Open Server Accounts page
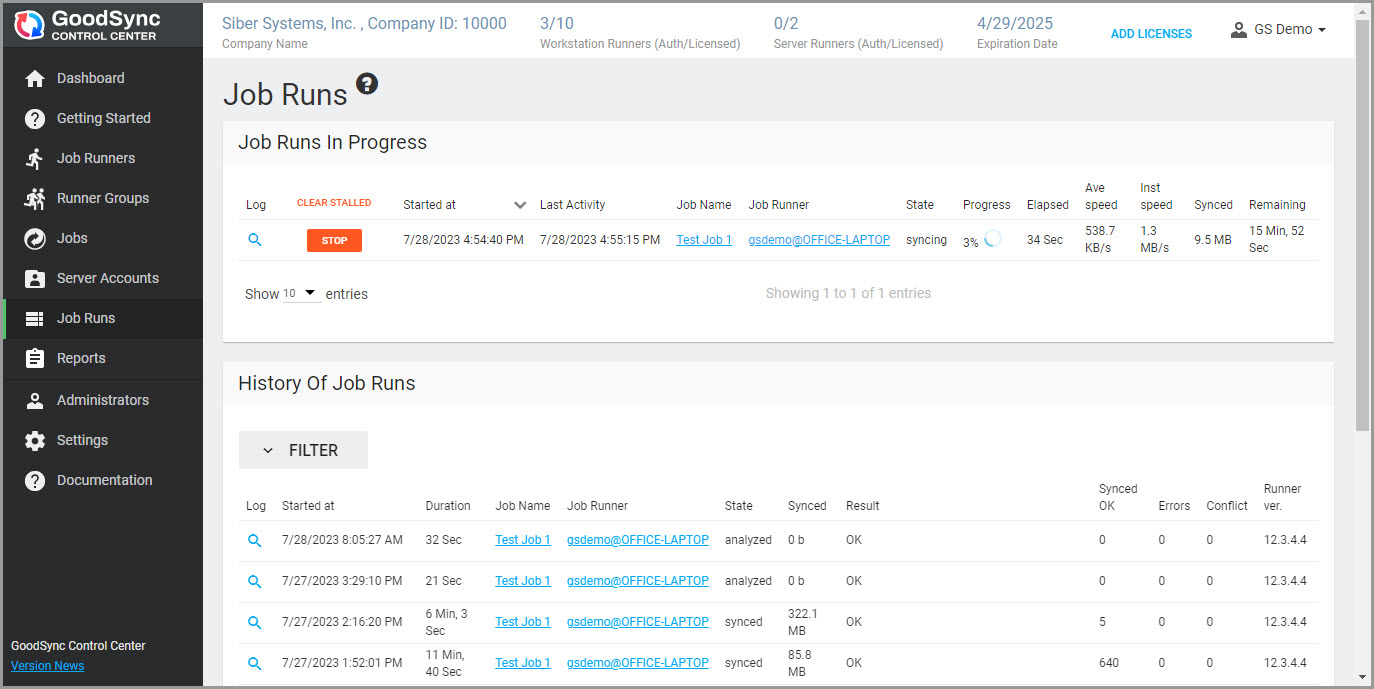Viewport: 1374px width, 689px height. [x=107, y=278]
